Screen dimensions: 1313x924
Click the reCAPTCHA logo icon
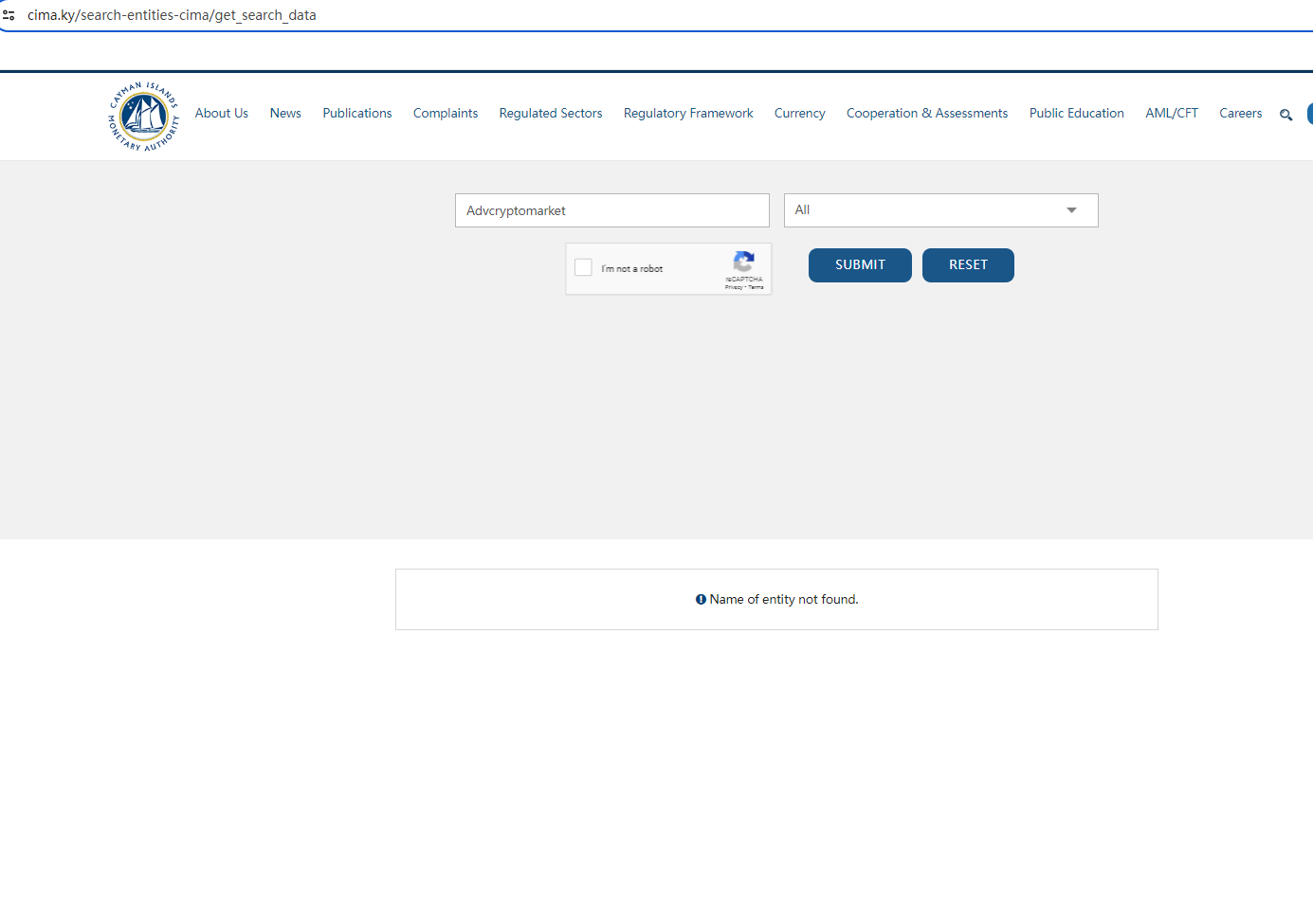744,261
